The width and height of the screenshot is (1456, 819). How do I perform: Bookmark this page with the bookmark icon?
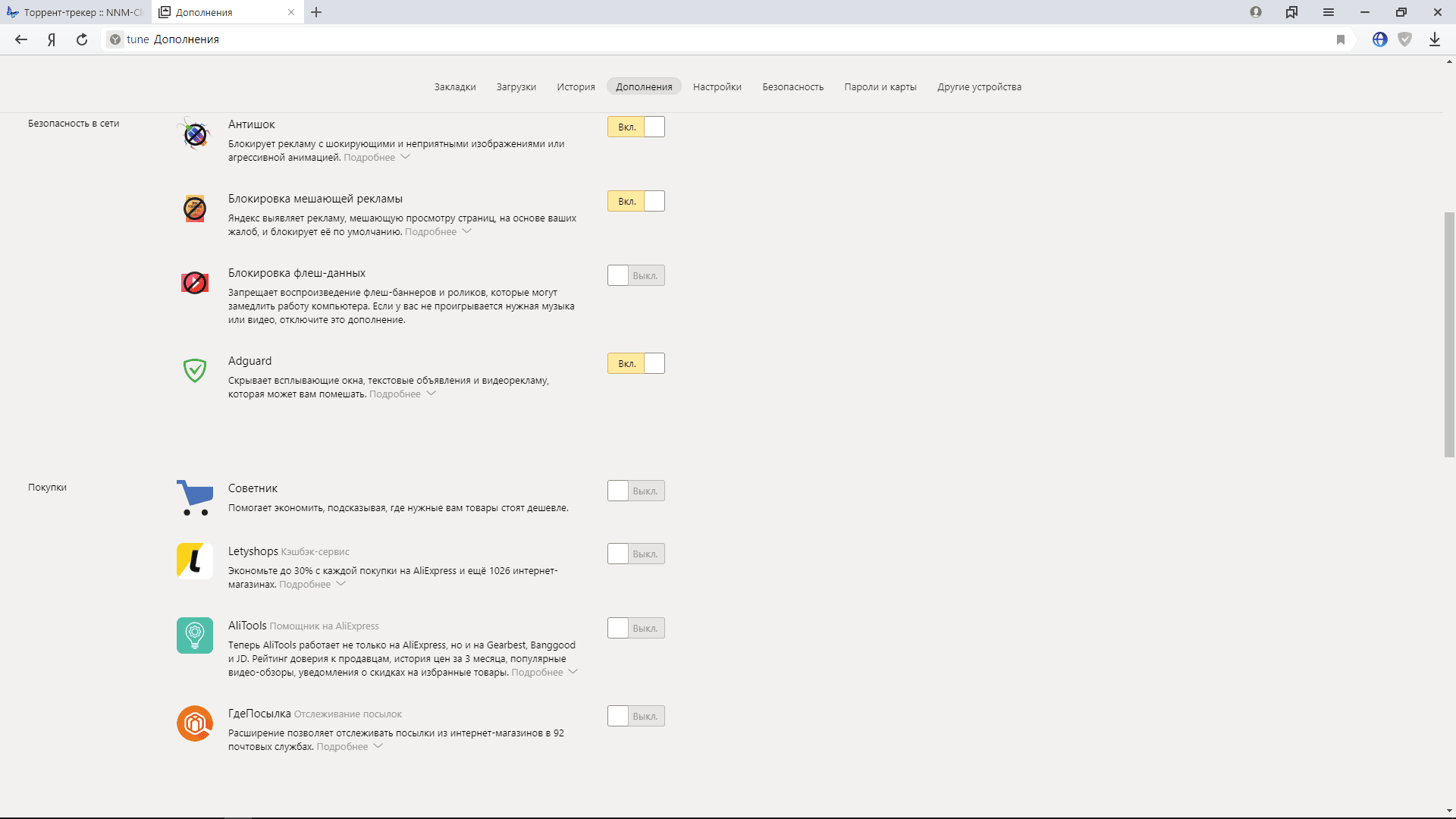pos(1341,39)
